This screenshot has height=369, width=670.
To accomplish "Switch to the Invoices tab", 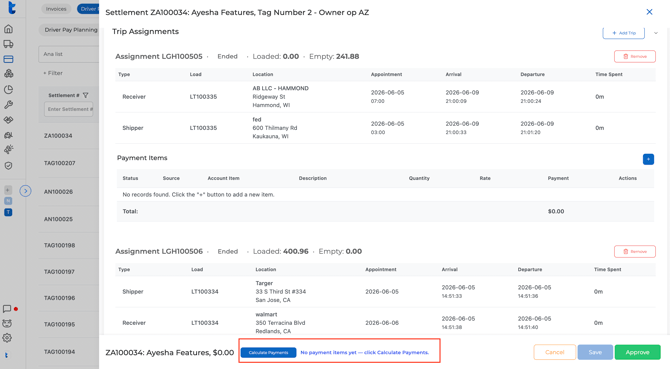I will click(x=56, y=9).
